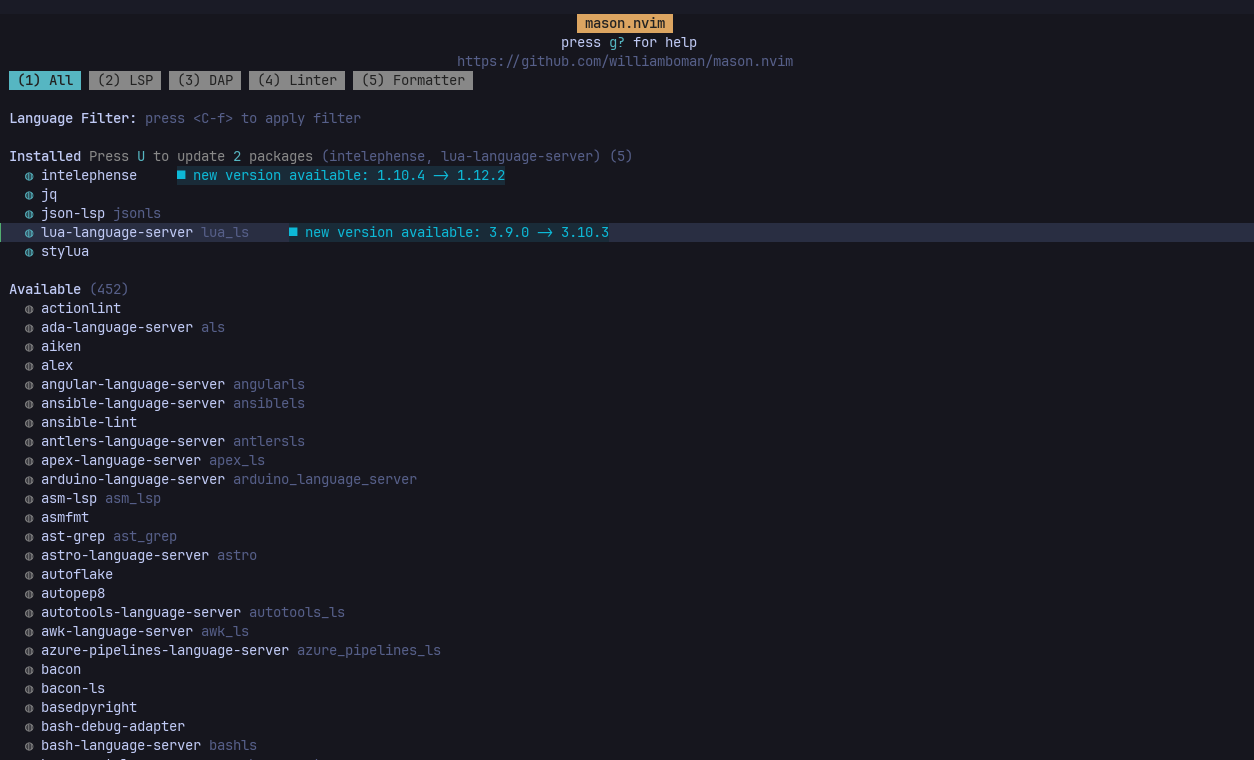Select the installed icon beside stylua

(29, 252)
